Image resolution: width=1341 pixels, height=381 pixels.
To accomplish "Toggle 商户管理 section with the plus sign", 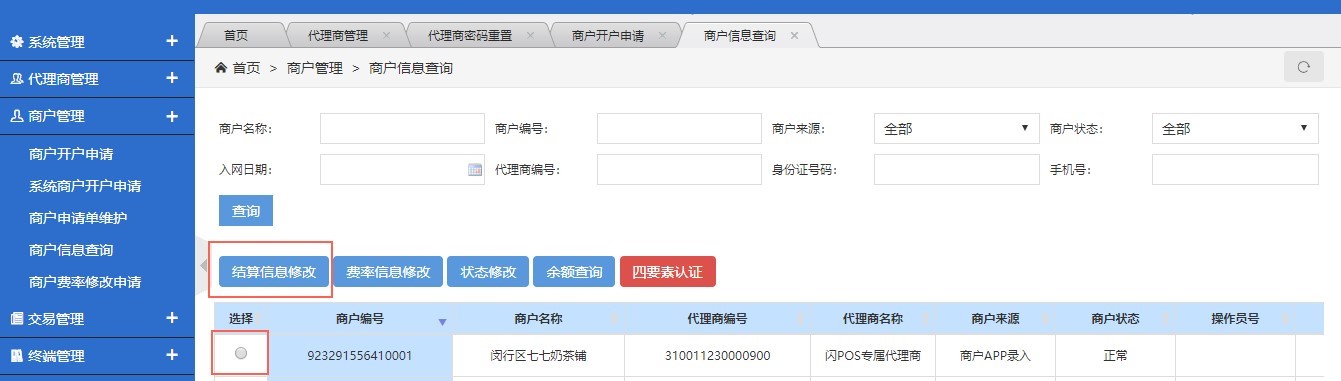I will coord(172,115).
